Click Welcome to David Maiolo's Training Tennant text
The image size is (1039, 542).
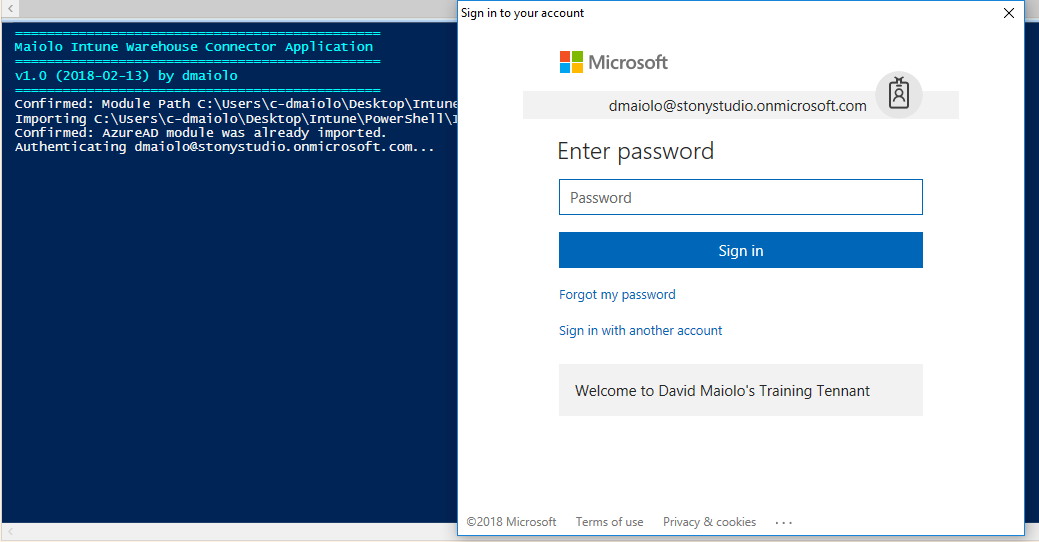(x=722, y=391)
